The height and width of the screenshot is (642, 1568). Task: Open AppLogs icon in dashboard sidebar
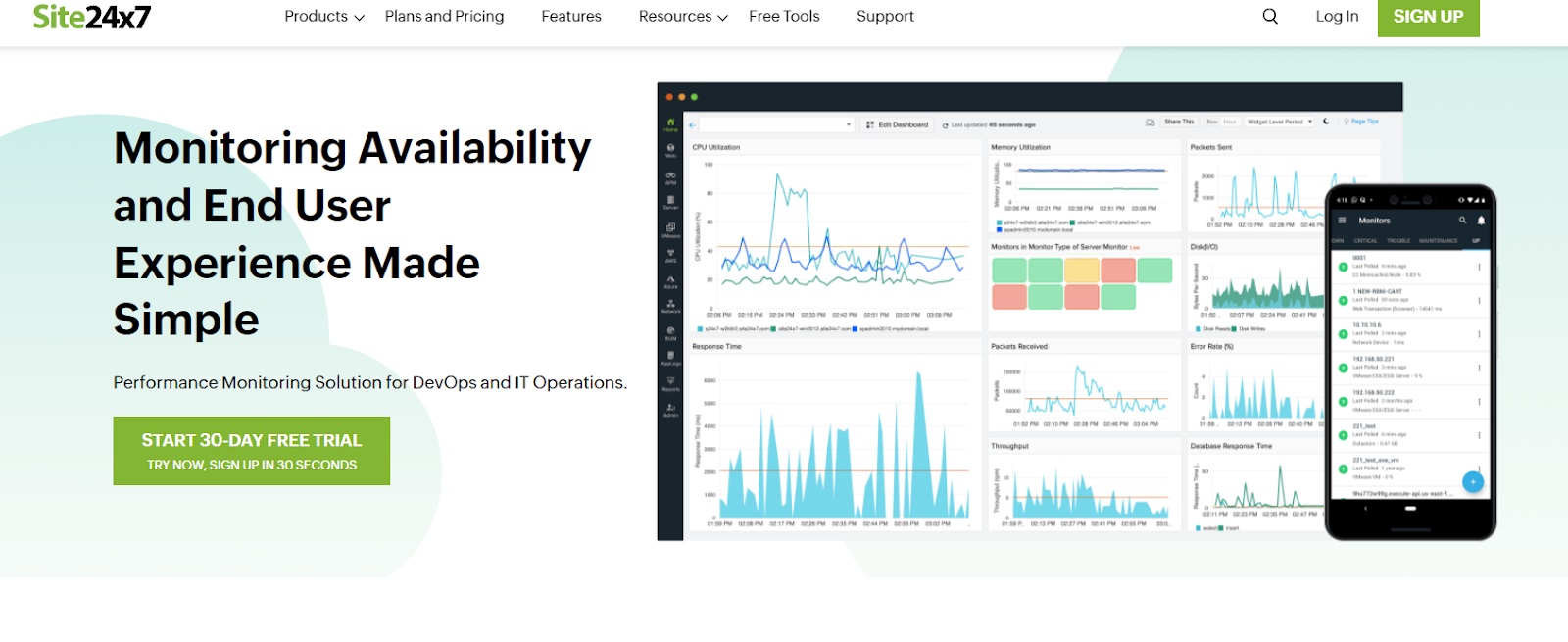click(x=670, y=358)
